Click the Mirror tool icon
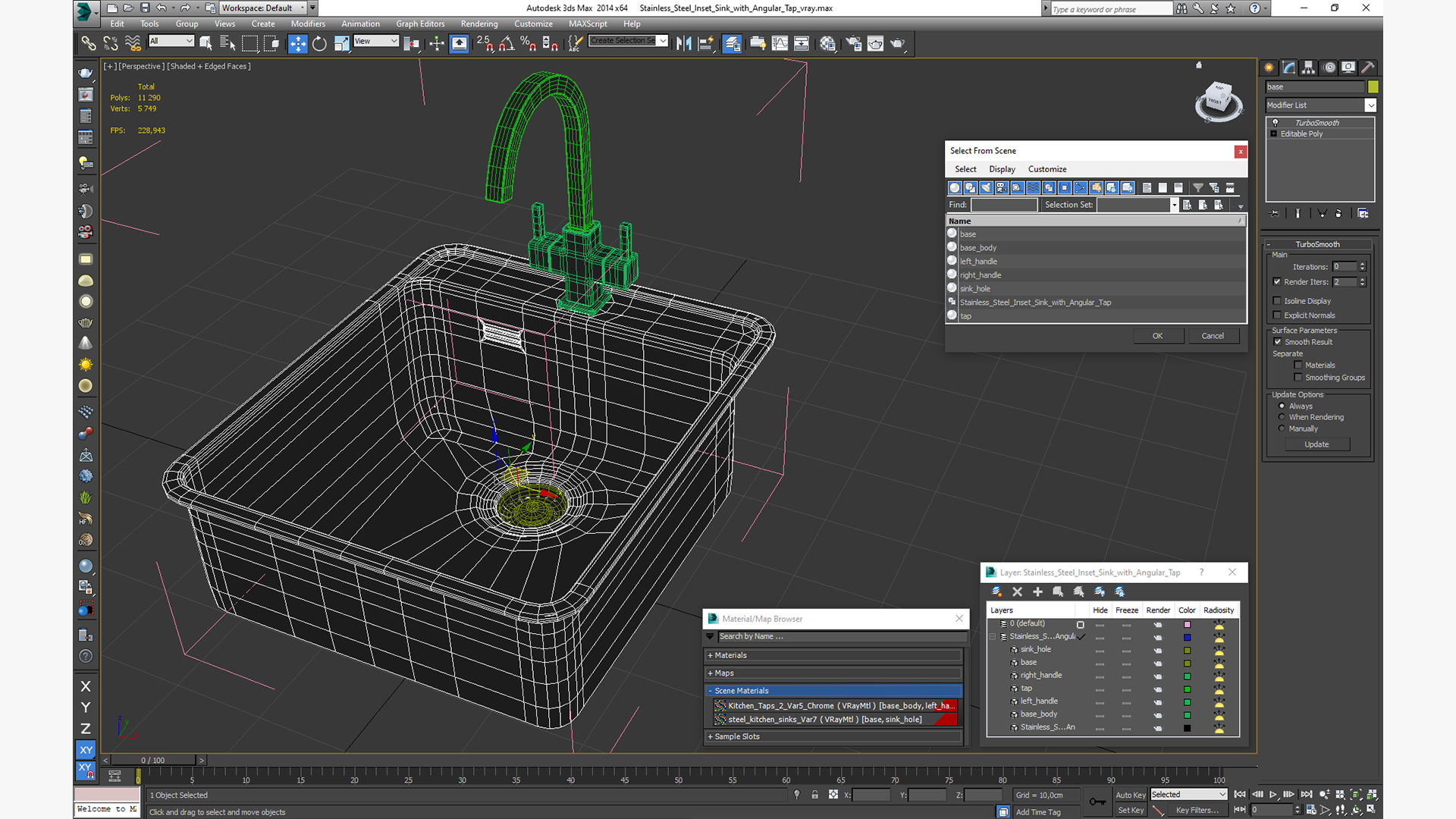 (x=683, y=43)
